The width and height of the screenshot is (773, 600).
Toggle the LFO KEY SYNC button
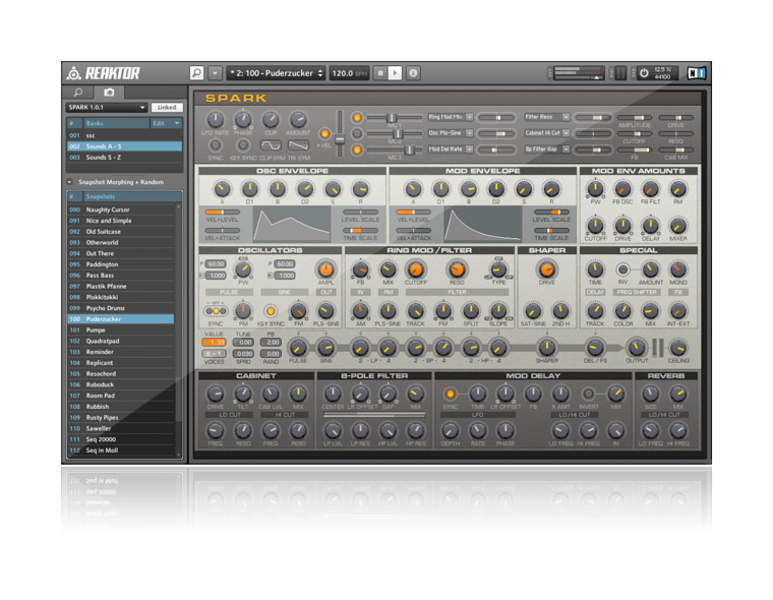pos(243,145)
